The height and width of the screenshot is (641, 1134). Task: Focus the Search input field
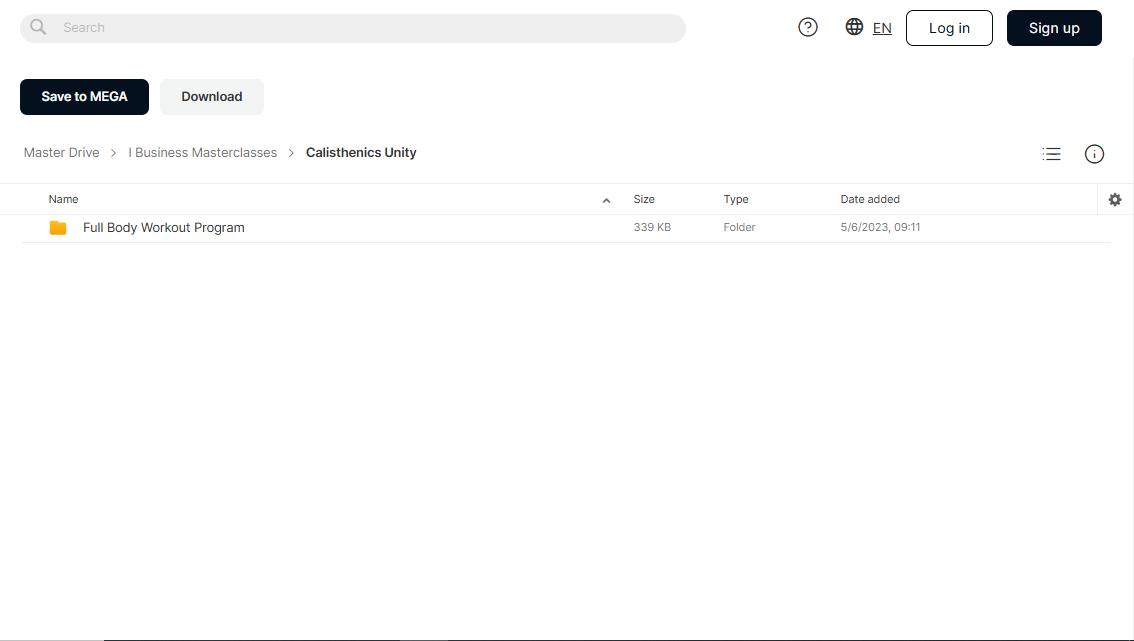click(353, 28)
